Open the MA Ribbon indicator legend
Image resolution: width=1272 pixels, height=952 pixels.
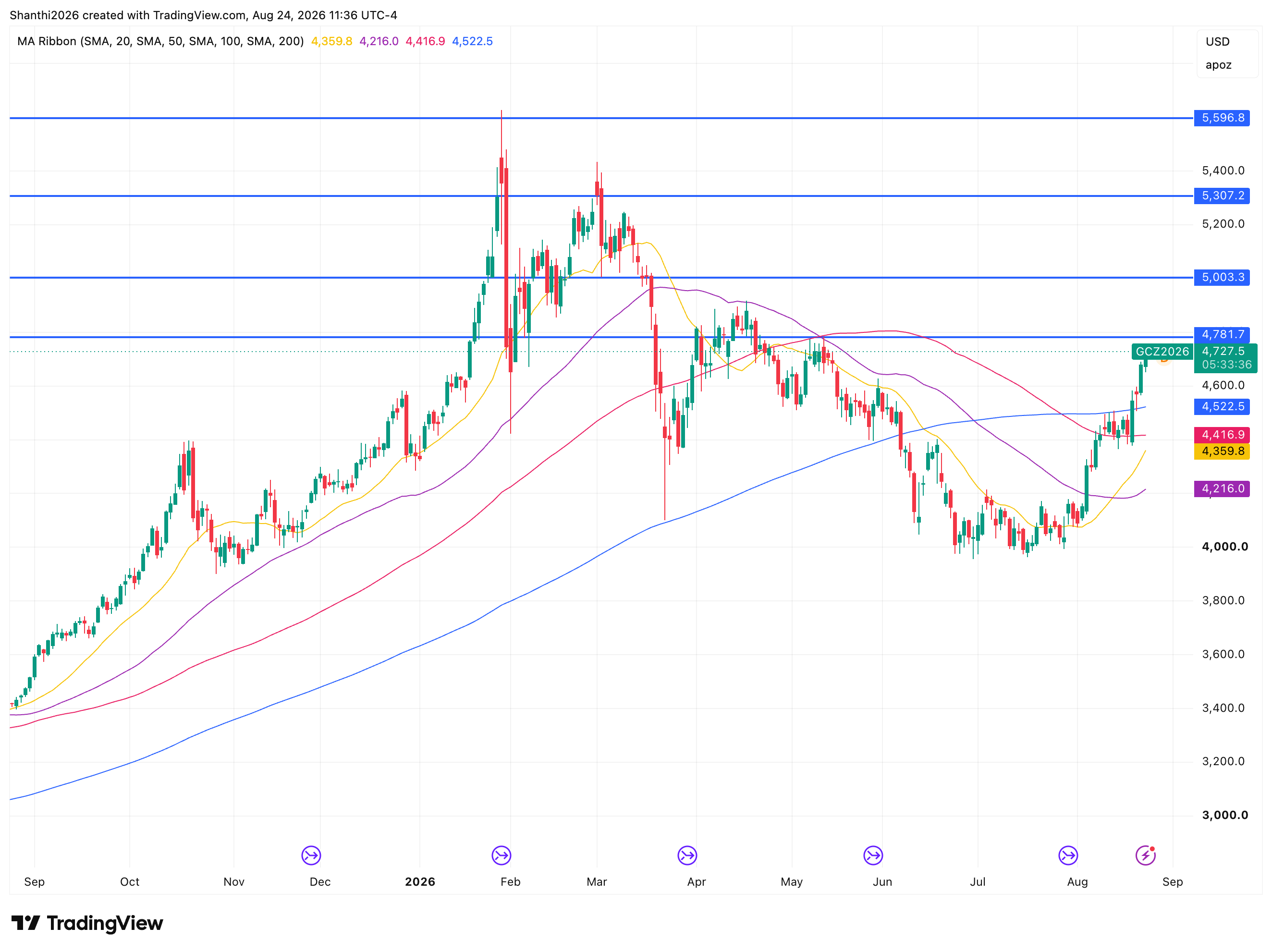[160, 41]
